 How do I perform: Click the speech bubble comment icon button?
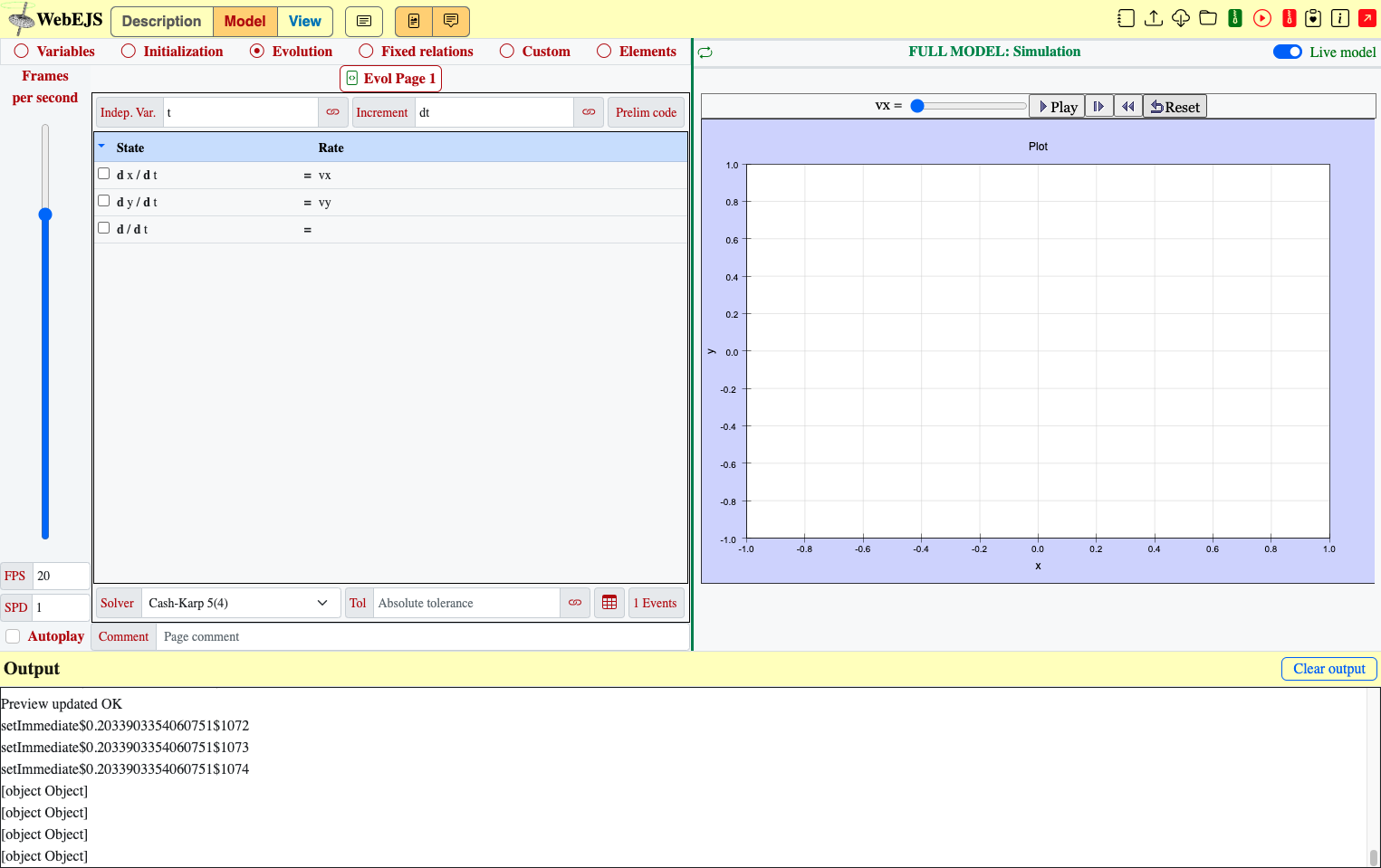point(451,21)
